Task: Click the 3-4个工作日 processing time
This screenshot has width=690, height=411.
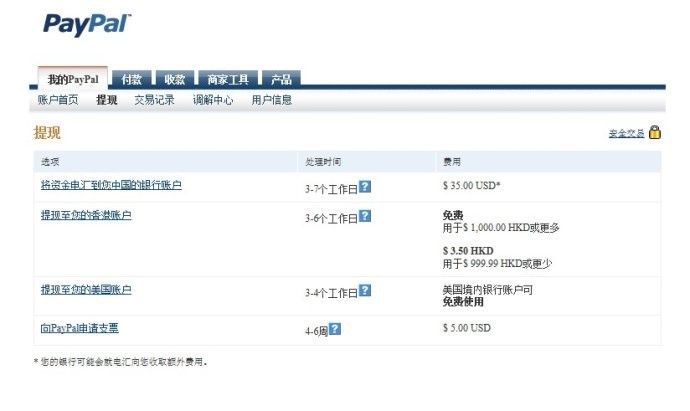Action: (331, 293)
